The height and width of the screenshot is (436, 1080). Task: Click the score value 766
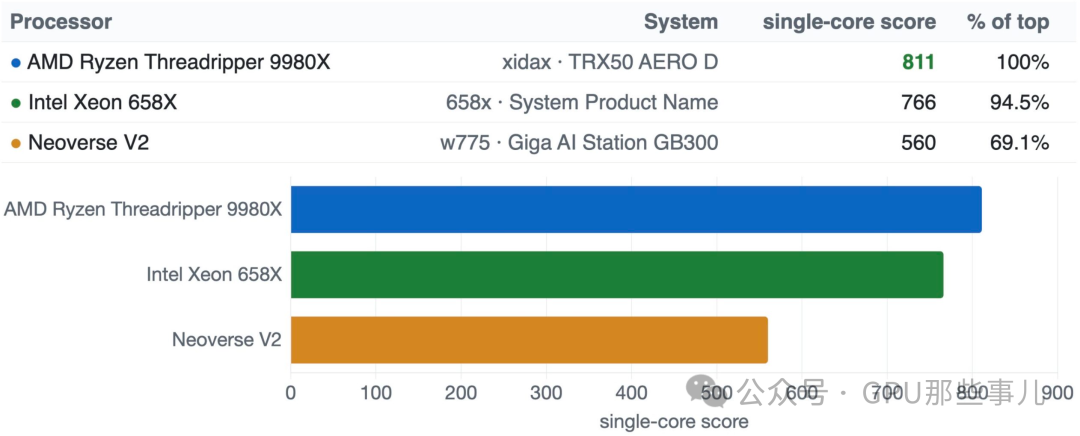918,103
